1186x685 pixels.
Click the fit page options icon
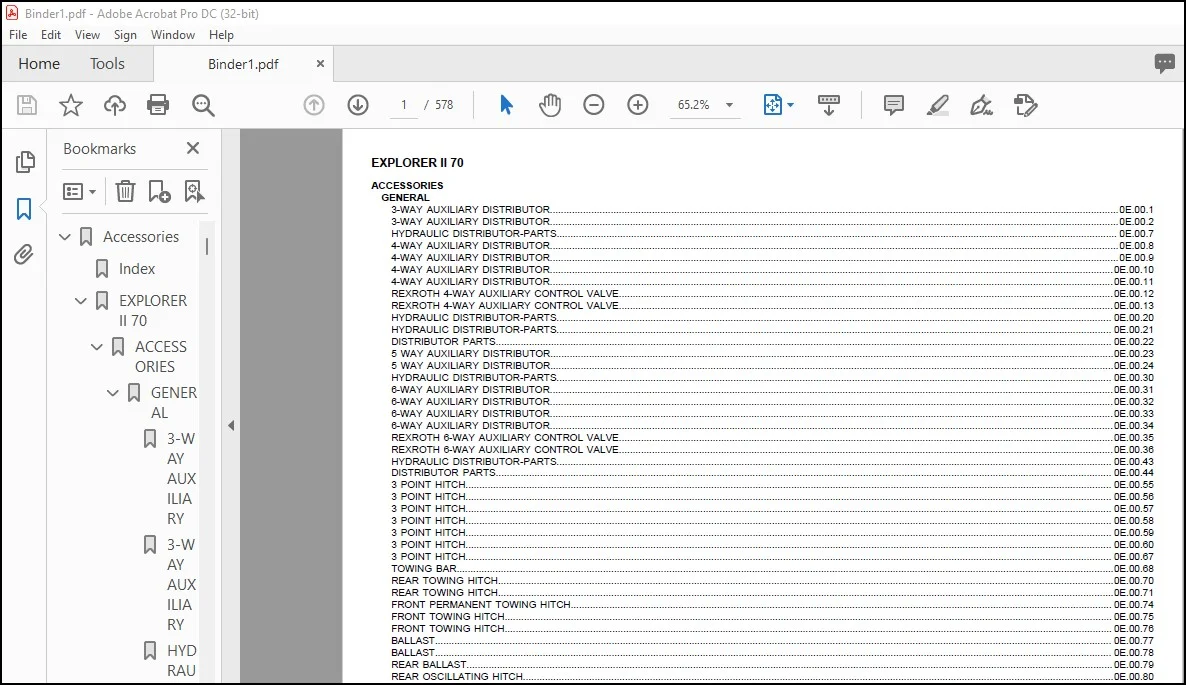[772, 105]
